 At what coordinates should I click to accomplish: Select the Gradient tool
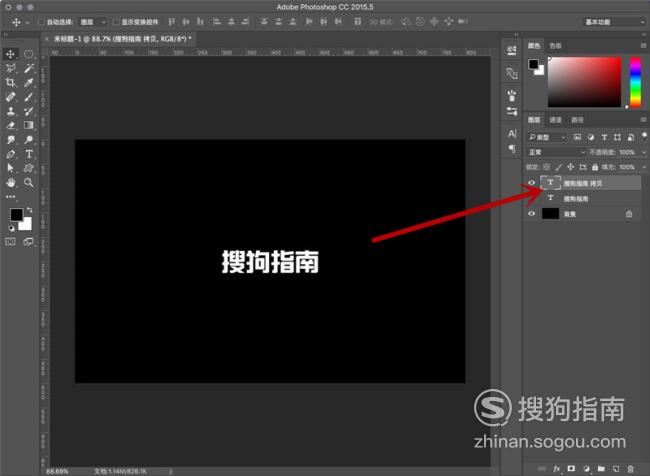pos(29,125)
